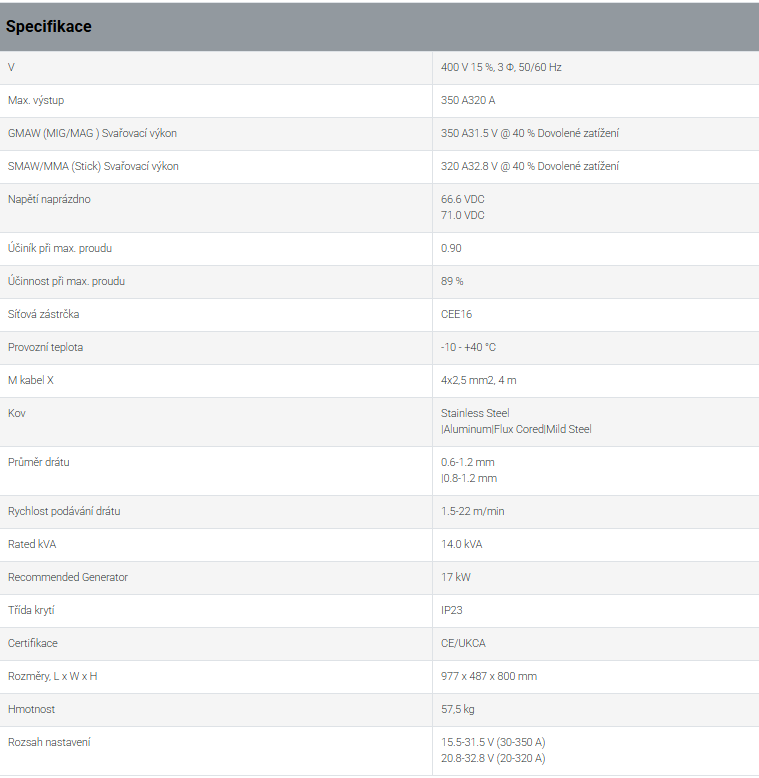Select the 4x2,5 mm2, 4 m cable value
Screen dimensions: 759x778
[x=479, y=381]
